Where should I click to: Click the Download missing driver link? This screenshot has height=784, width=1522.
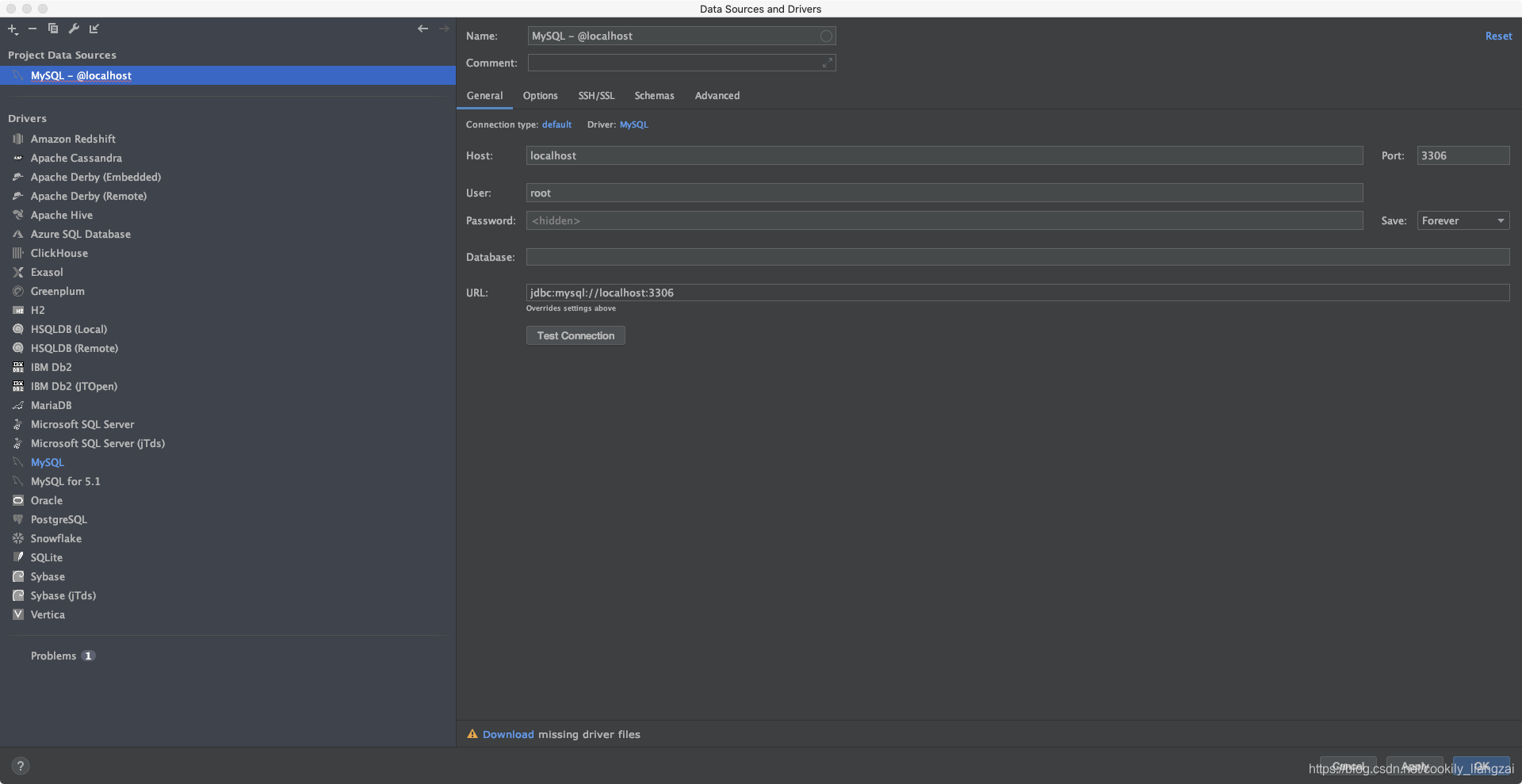[508, 734]
